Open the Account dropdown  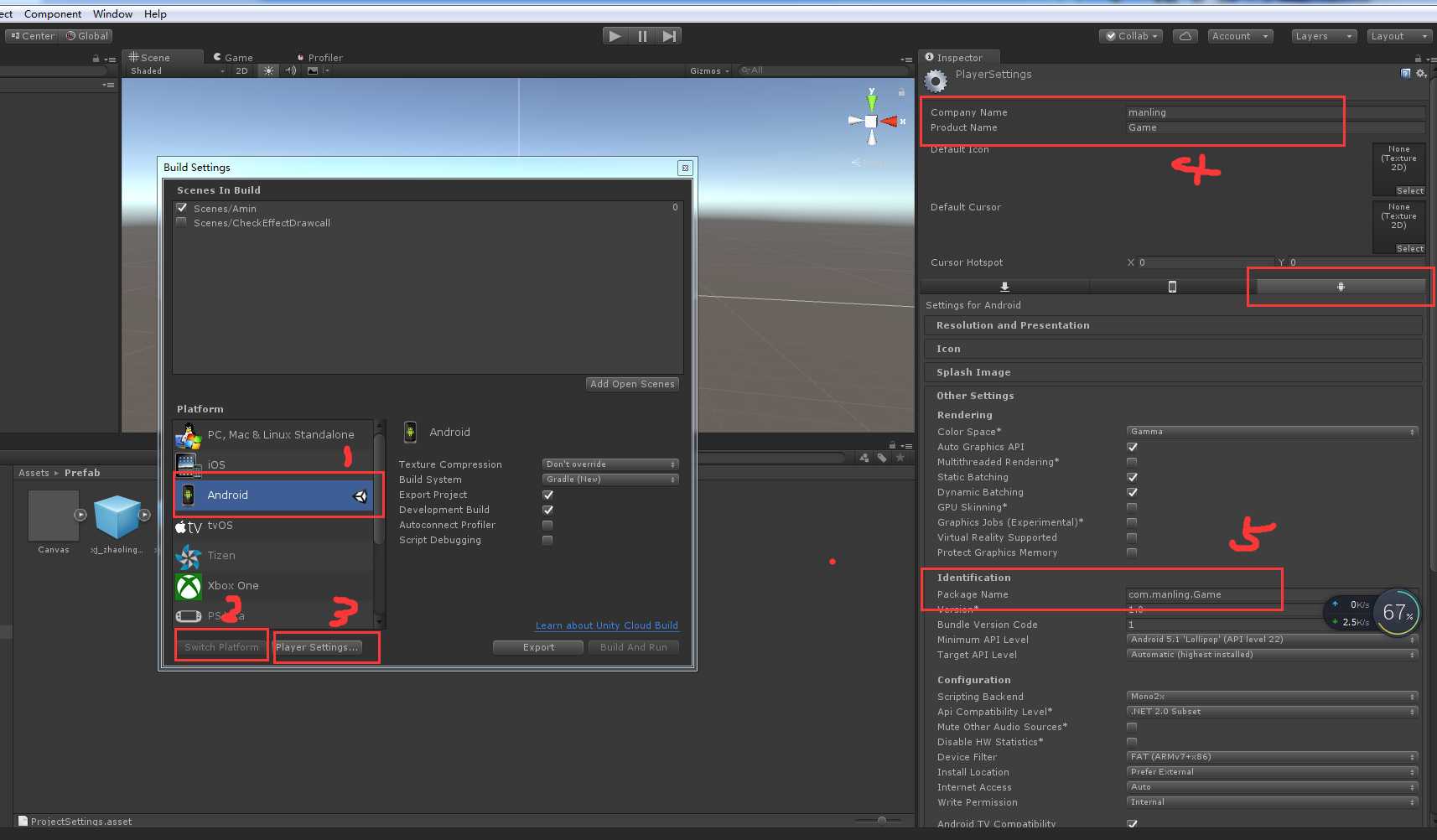pyautogui.click(x=1241, y=36)
